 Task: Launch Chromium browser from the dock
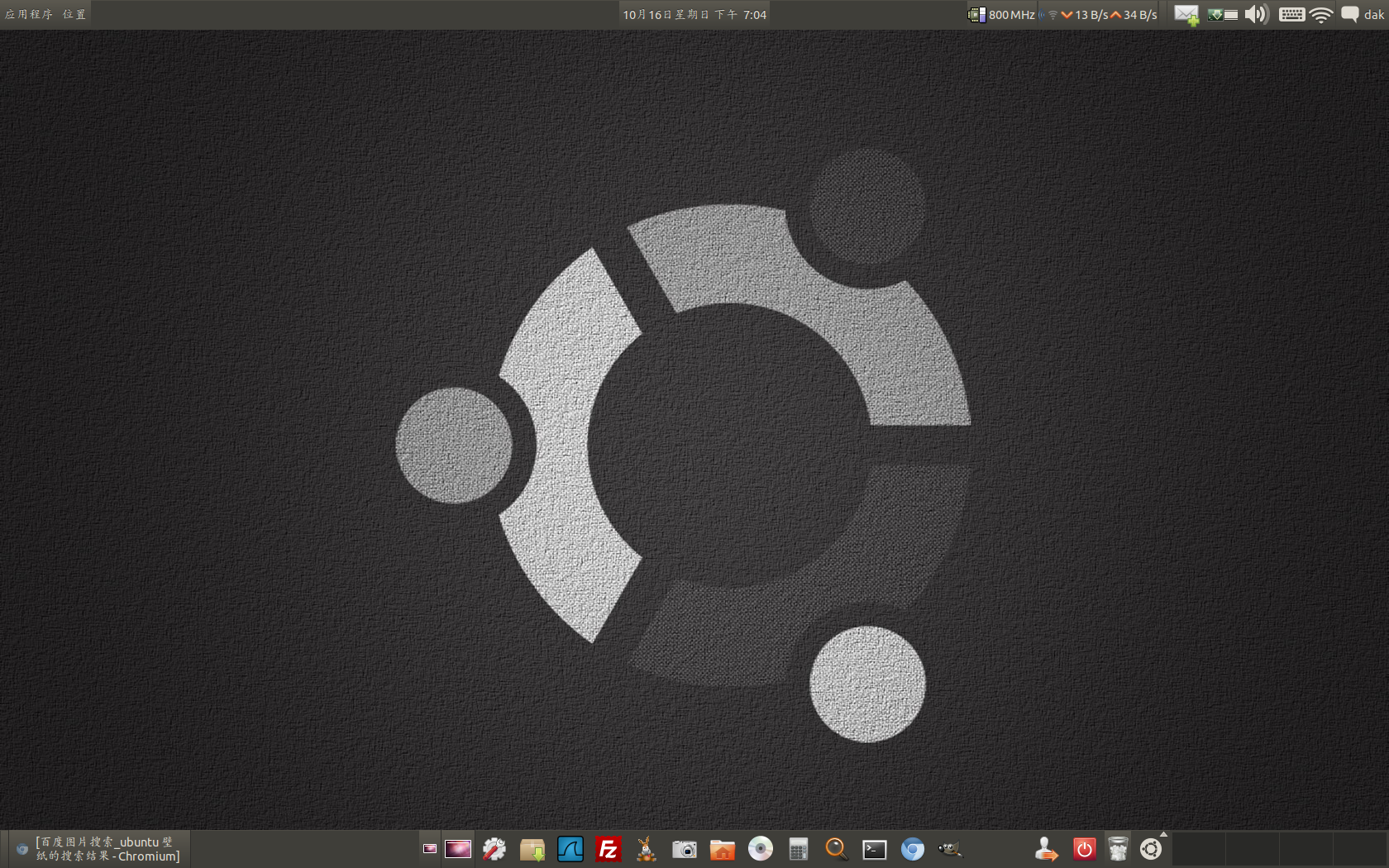(913, 849)
